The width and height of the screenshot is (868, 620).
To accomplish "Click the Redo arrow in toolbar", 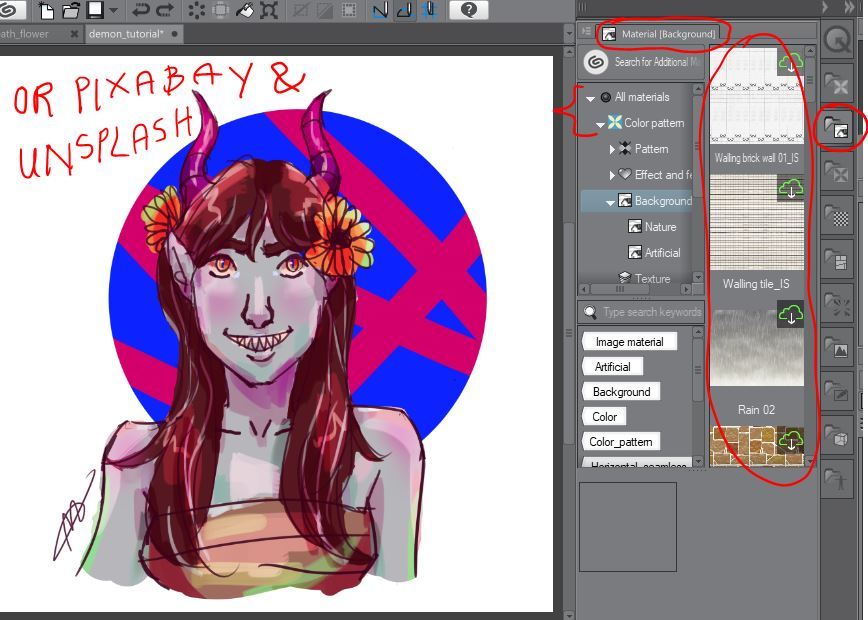I will 164,11.
